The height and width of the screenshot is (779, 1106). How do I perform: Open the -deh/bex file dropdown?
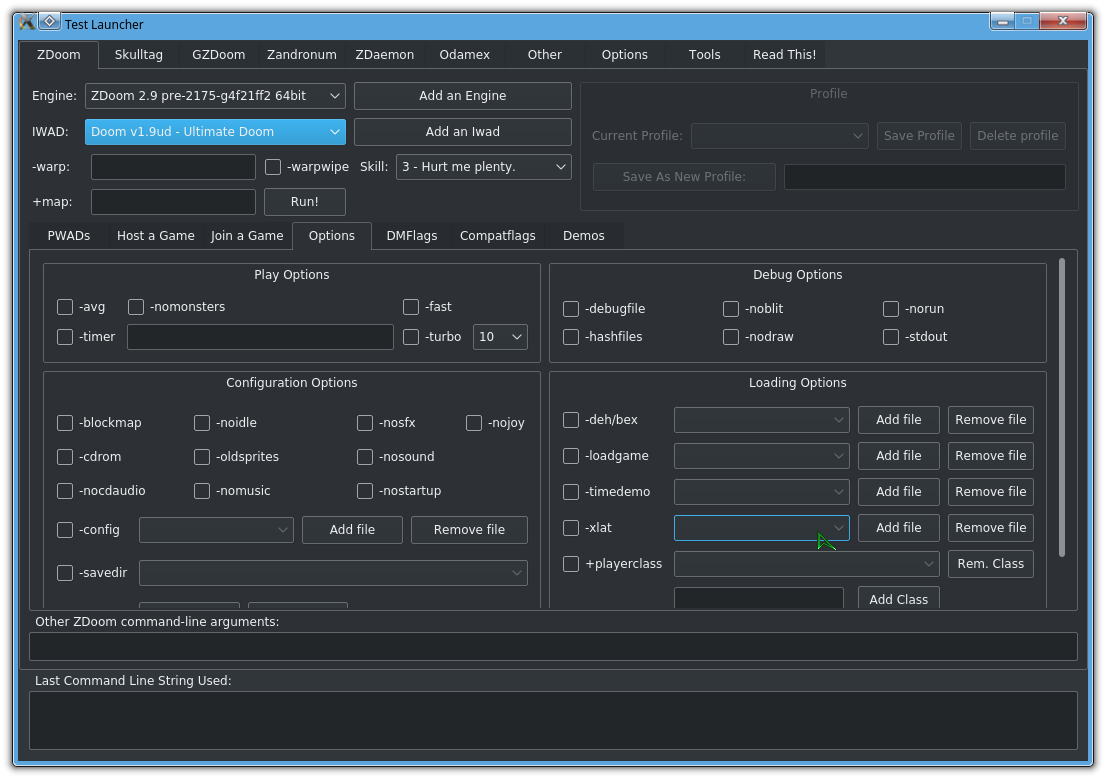761,420
